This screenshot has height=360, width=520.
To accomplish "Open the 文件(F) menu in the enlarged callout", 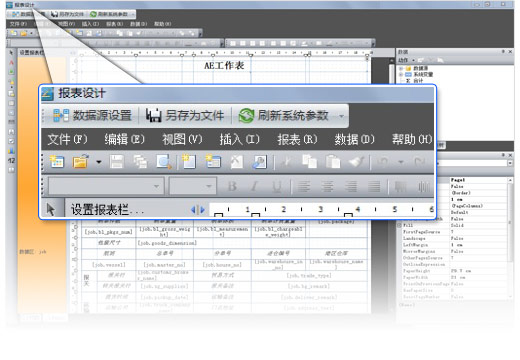I will (x=67, y=139).
